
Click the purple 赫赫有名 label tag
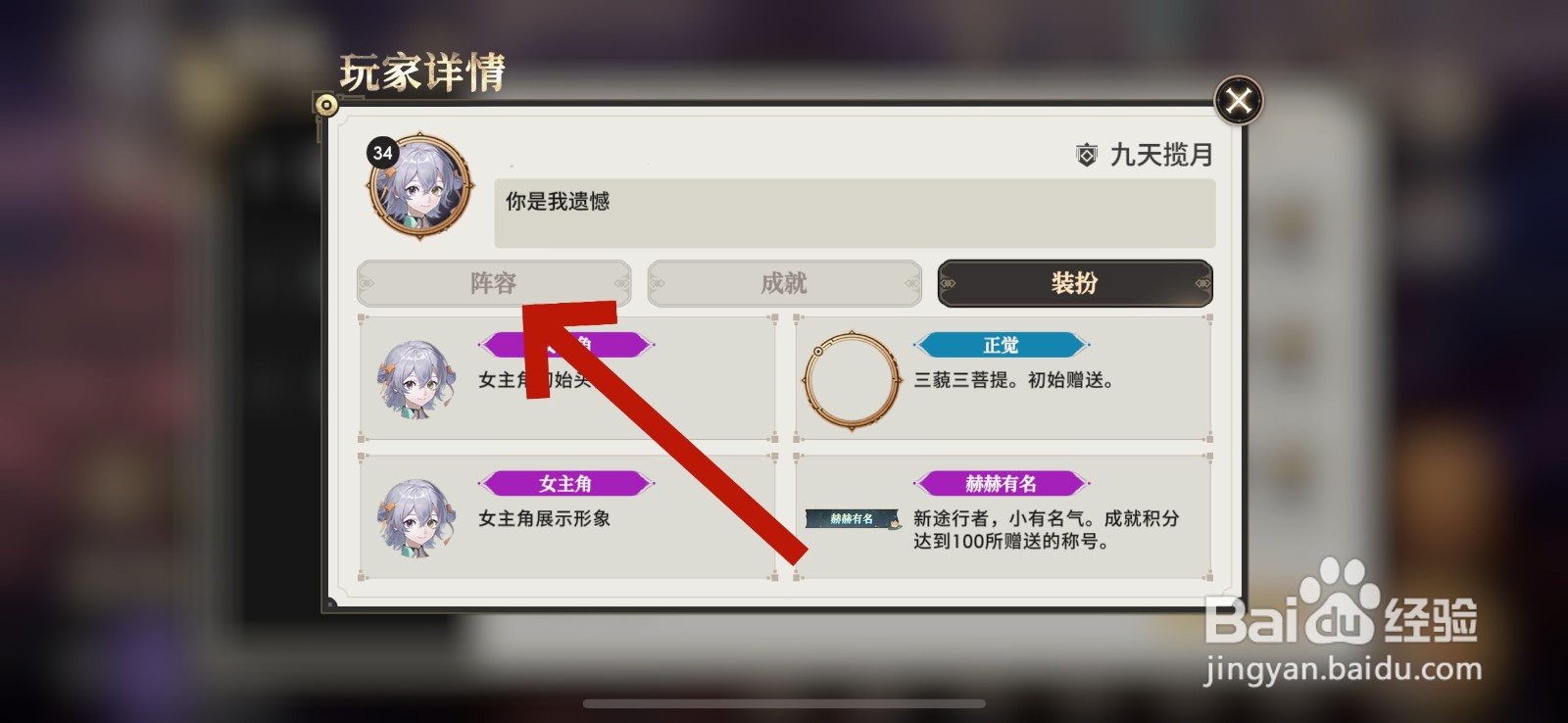click(x=1001, y=483)
